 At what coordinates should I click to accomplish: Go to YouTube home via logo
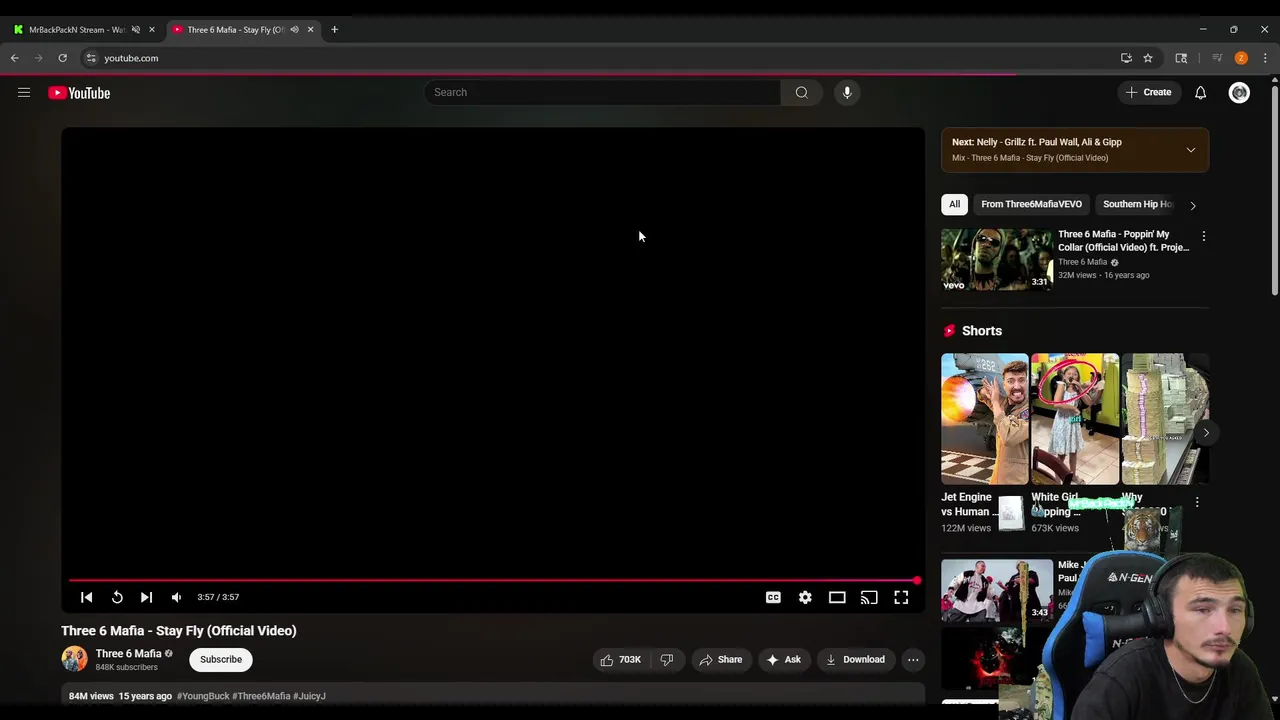[79, 93]
